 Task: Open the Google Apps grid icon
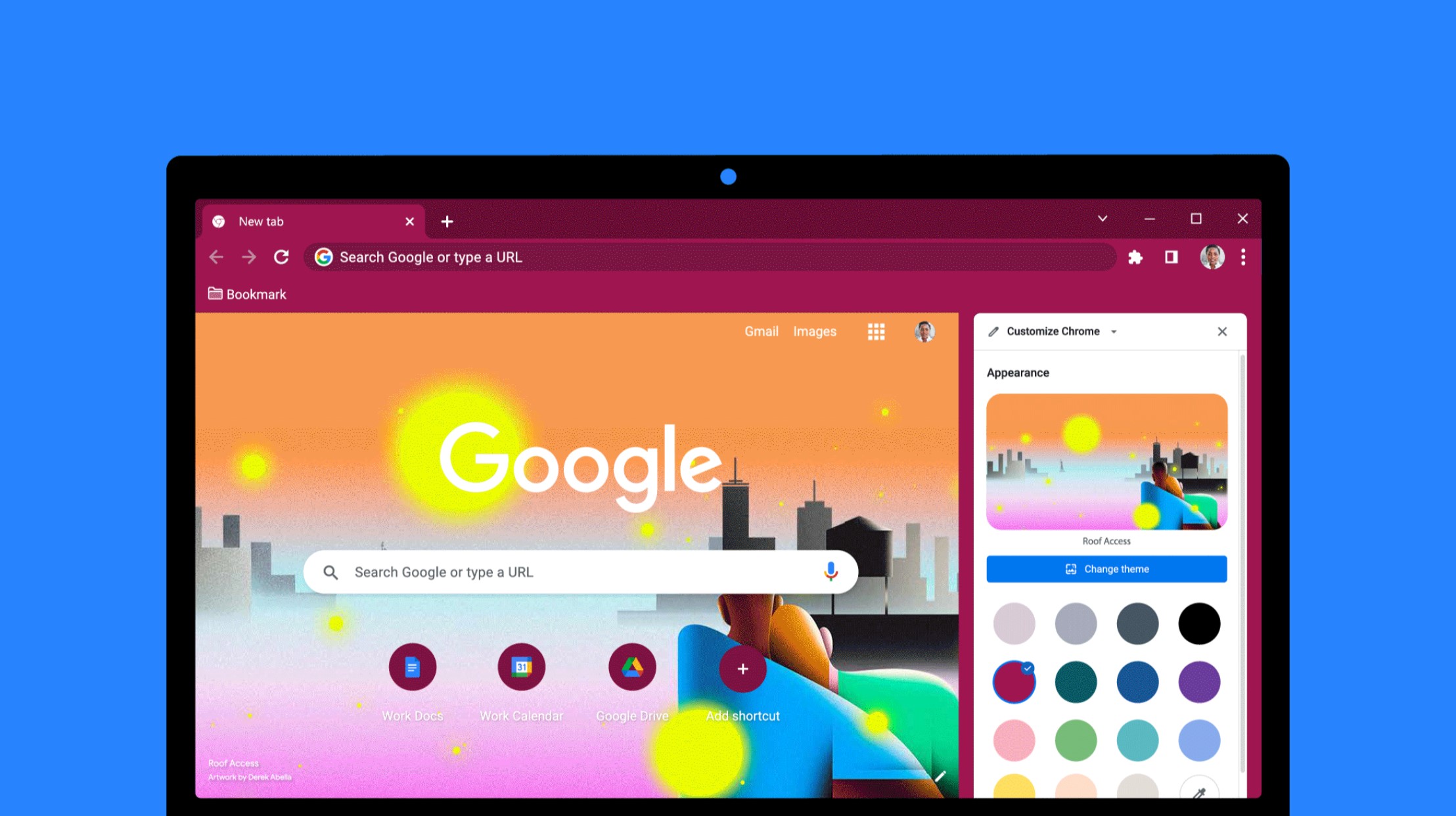pyautogui.click(x=876, y=331)
